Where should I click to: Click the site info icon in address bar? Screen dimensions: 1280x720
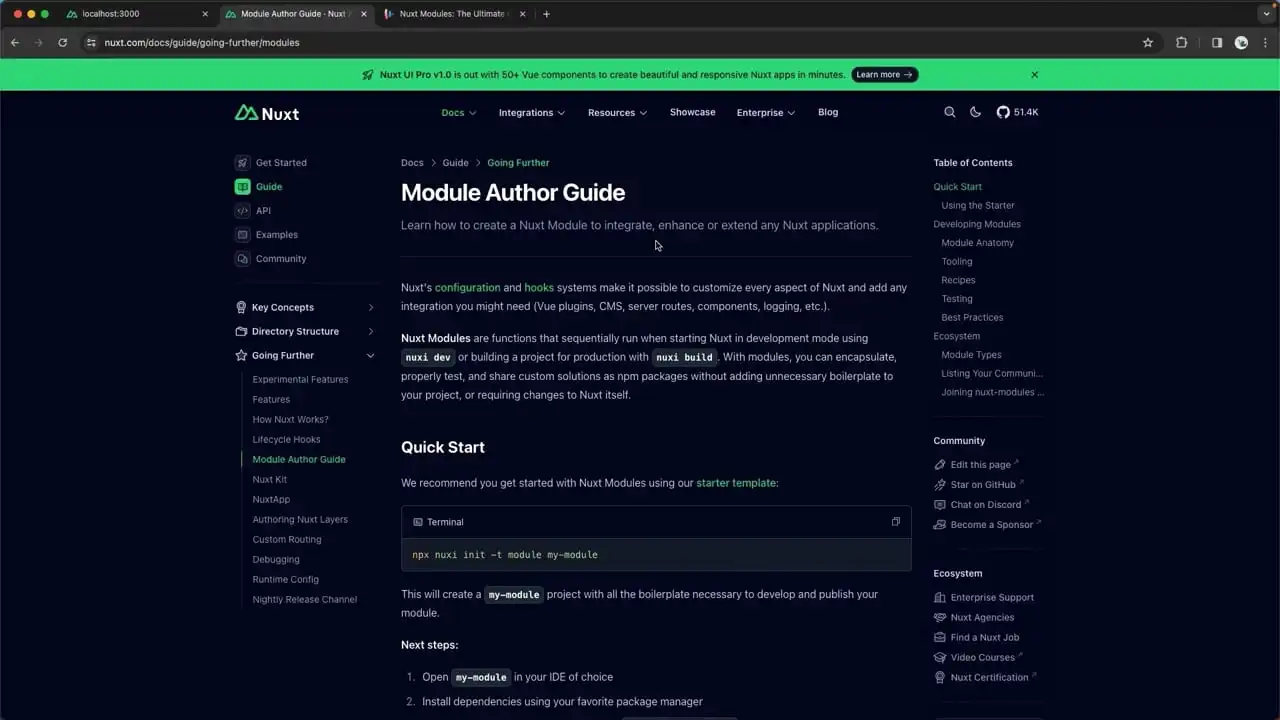91,43
